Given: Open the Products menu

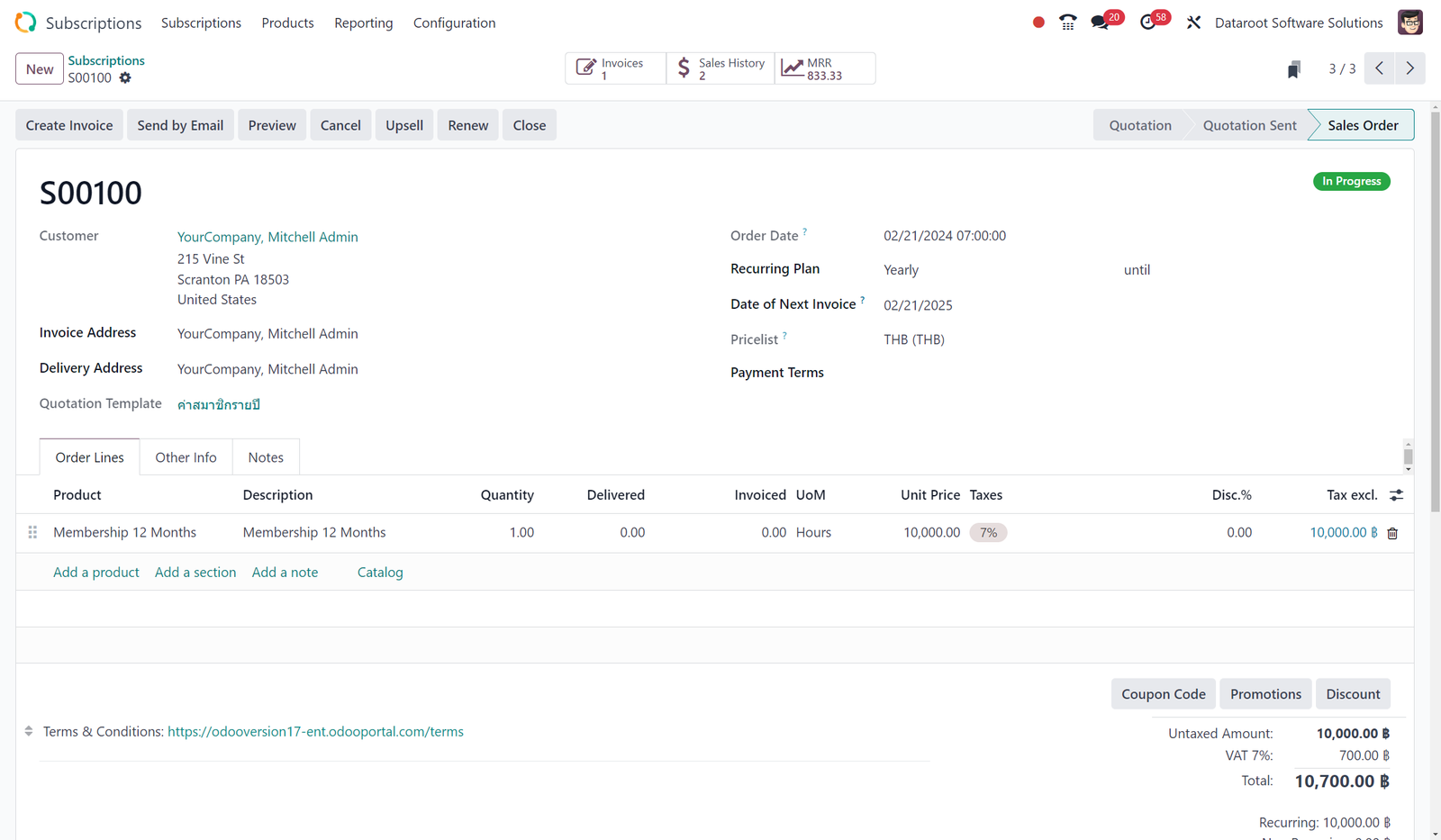Looking at the screenshot, I should [287, 23].
